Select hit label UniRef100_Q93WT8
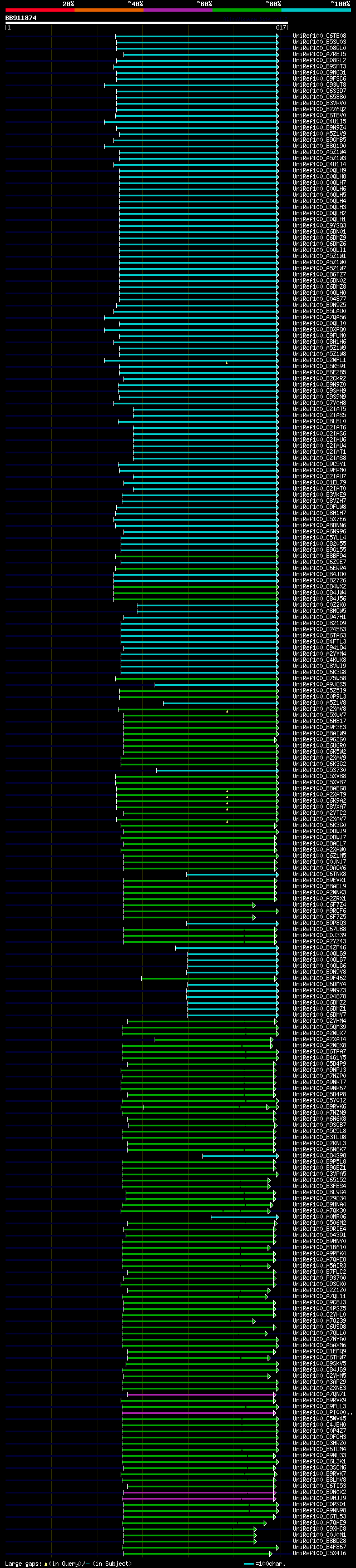Viewport: 356px width, 1568px height. pos(319,85)
